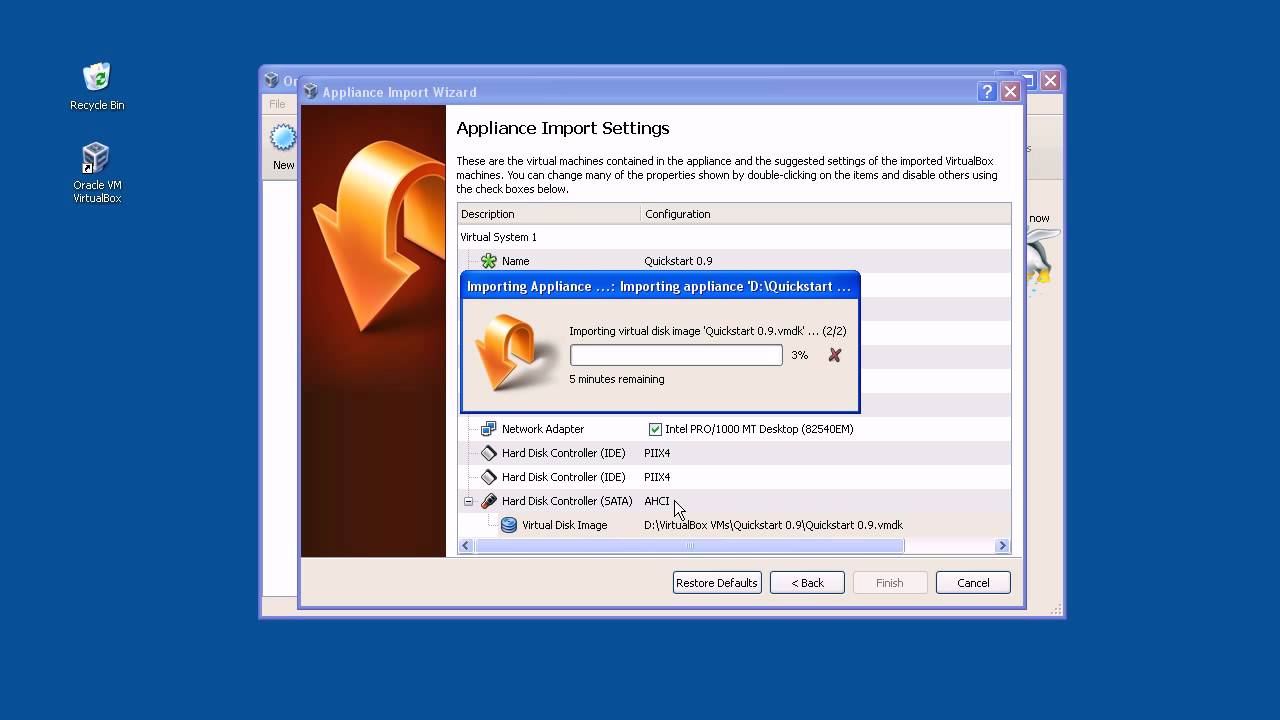Cancel the import with the red X icon
1280x720 pixels.
tap(835, 355)
